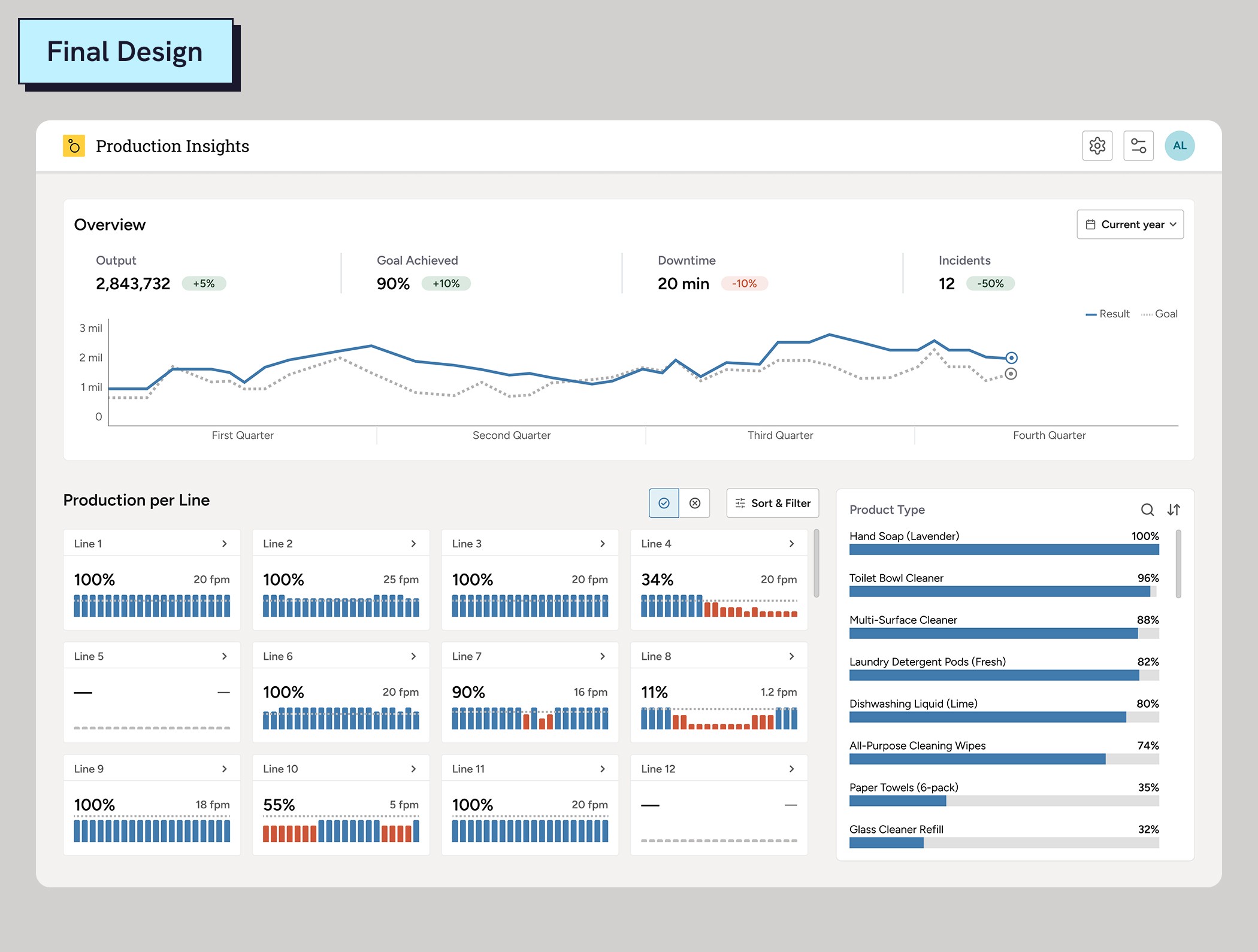The height and width of the screenshot is (952, 1258).
Task: Click the Toilet Bowl Cleaner label
Action: pyautogui.click(x=896, y=578)
